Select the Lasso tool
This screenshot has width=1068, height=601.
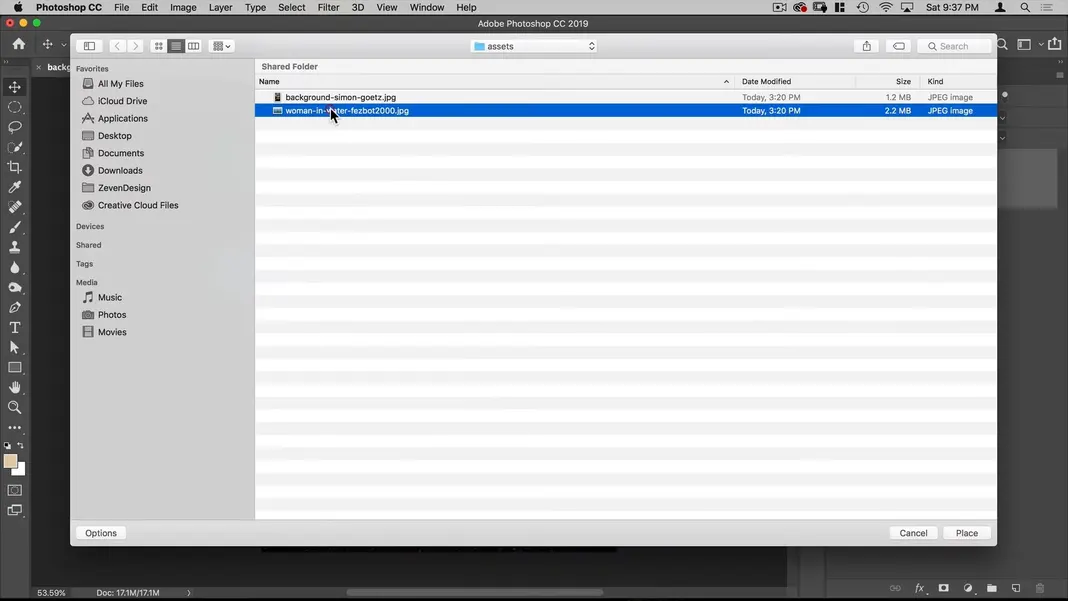14,127
